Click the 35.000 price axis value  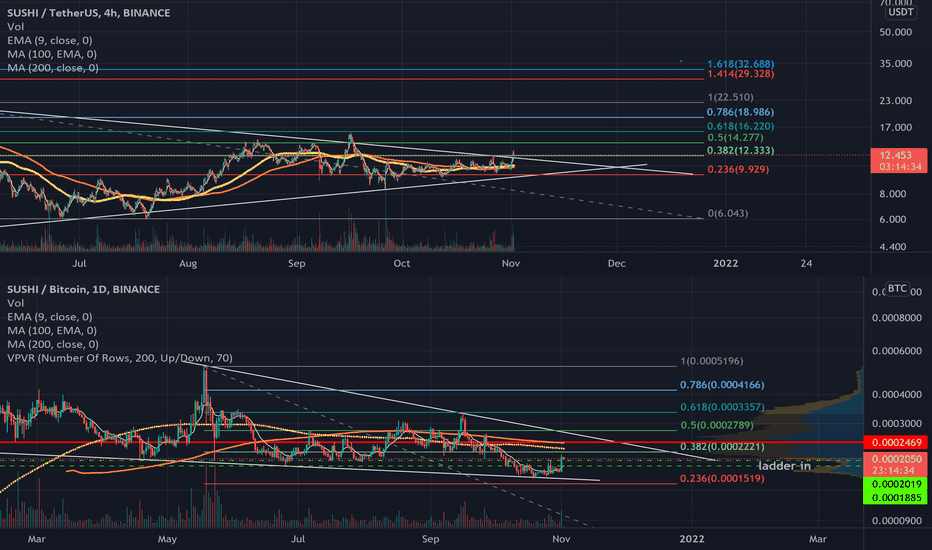coord(895,64)
